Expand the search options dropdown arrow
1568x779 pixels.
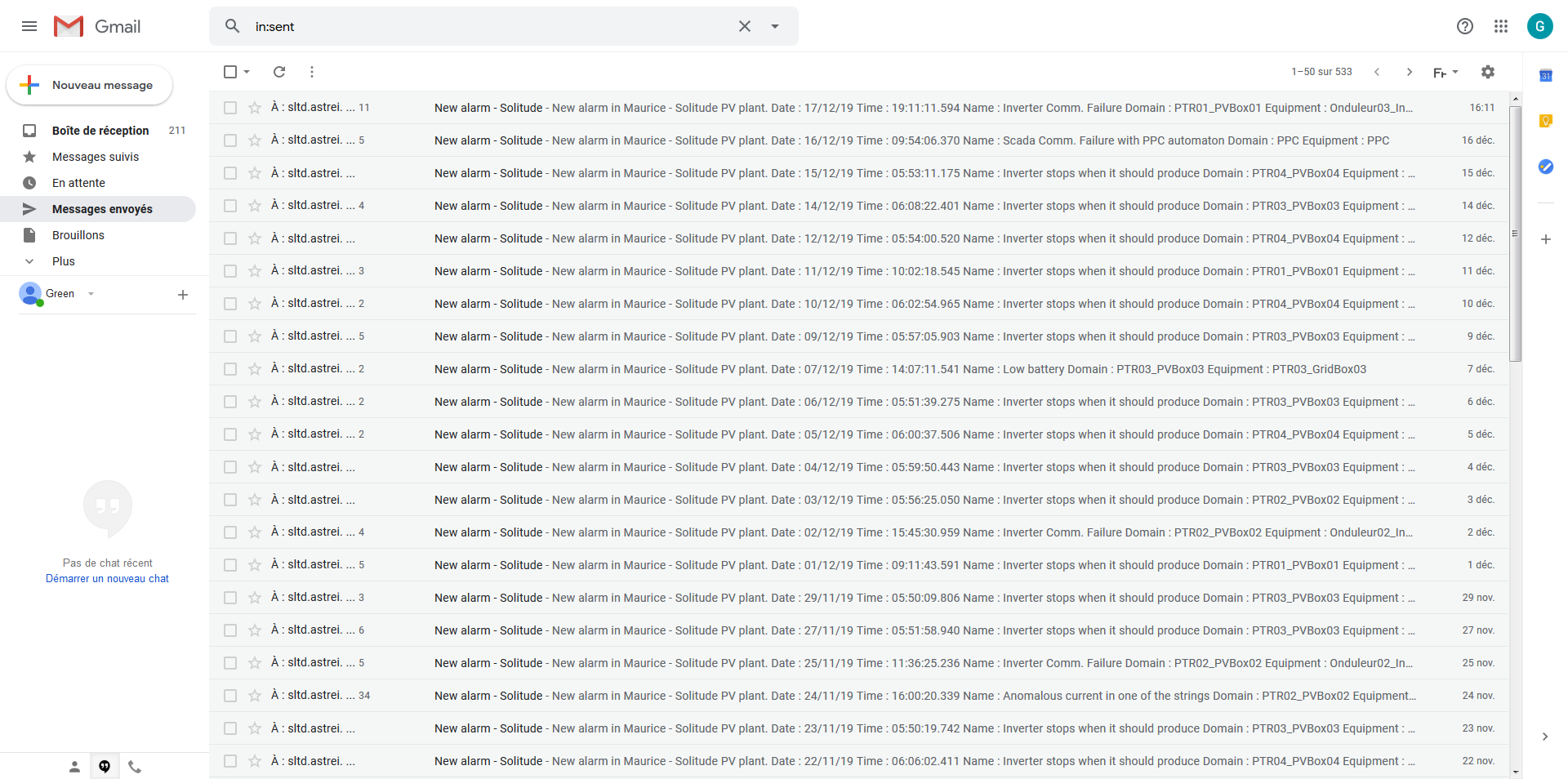[x=775, y=26]
